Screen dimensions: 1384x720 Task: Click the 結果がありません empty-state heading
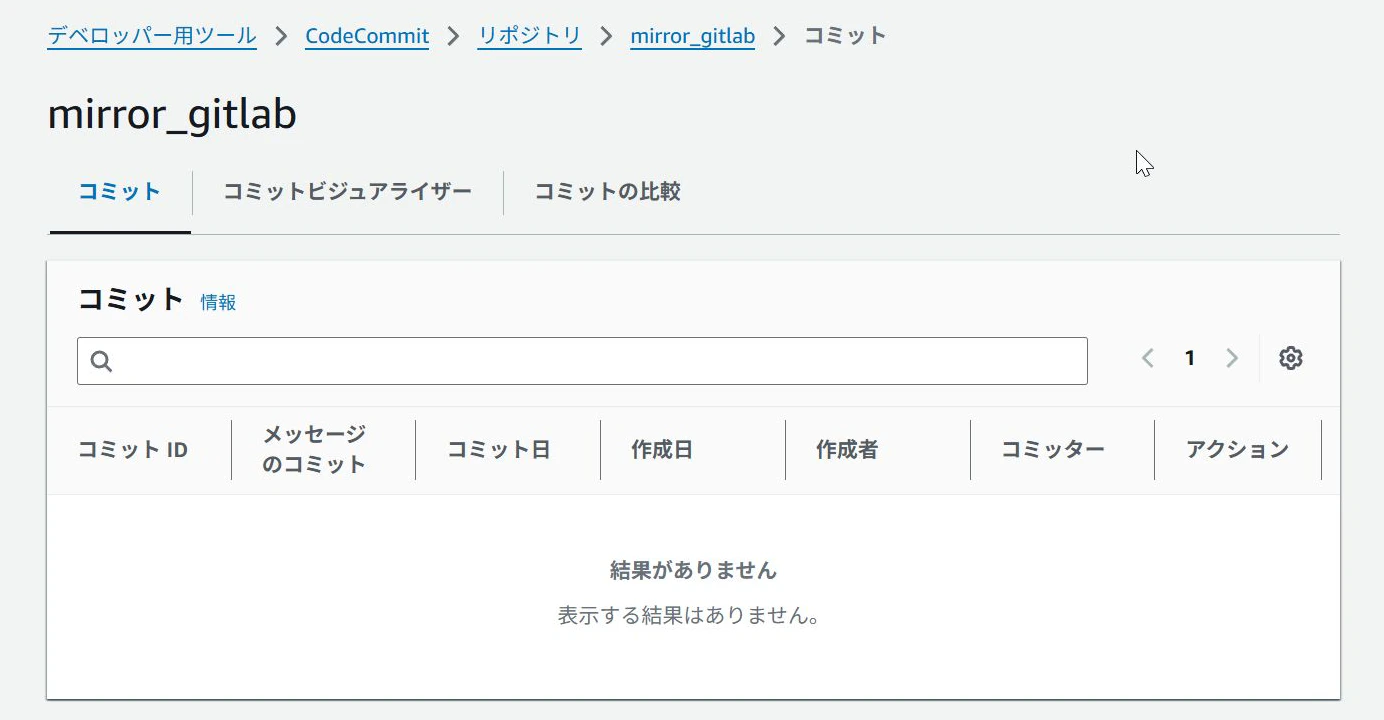click(x=693, y=570)
